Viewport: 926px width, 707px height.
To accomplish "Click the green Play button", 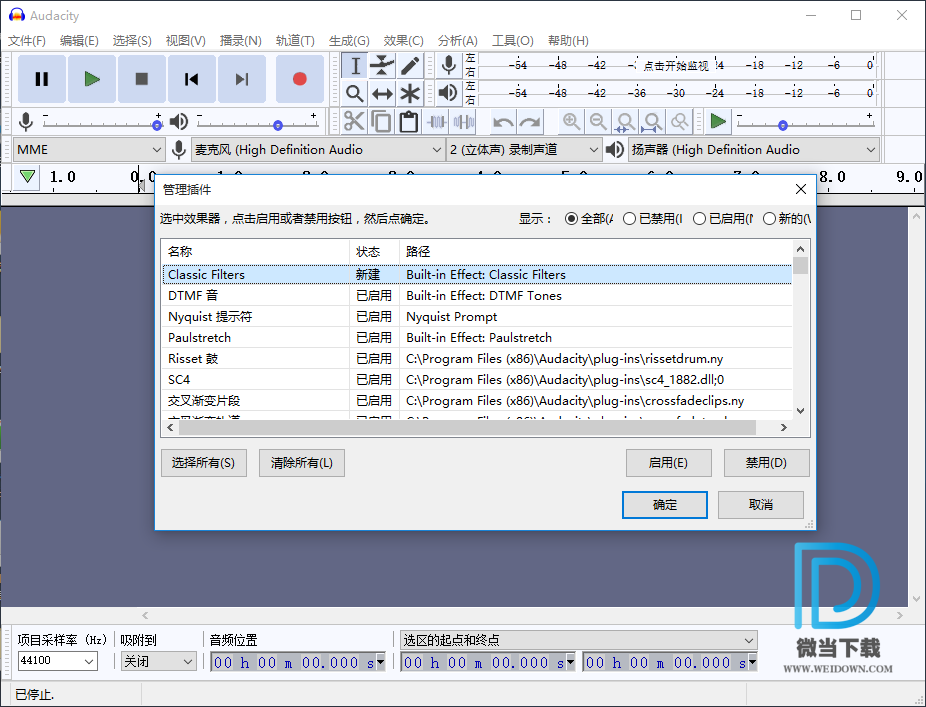I will (92, 79).
